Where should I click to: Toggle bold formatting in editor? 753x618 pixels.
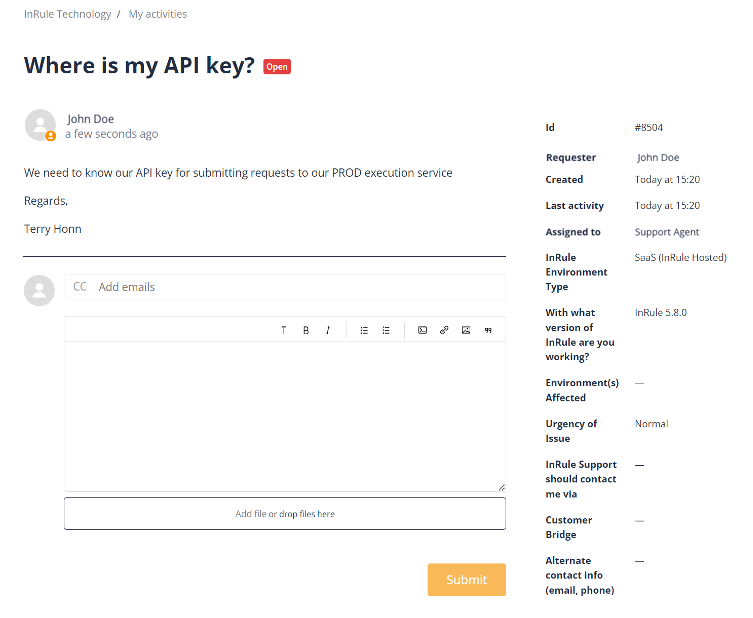(306, 330)
